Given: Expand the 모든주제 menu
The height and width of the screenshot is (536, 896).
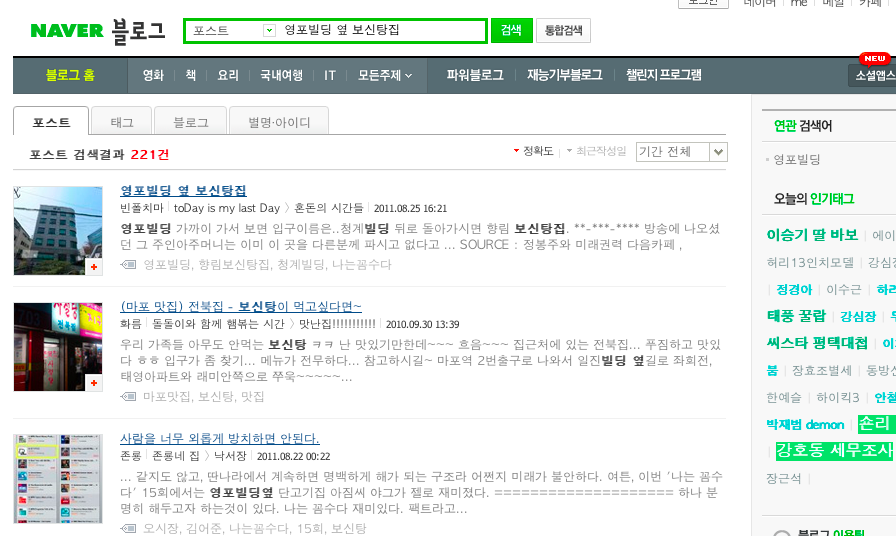Looking at the screenshot, I should tap(385, 75).
